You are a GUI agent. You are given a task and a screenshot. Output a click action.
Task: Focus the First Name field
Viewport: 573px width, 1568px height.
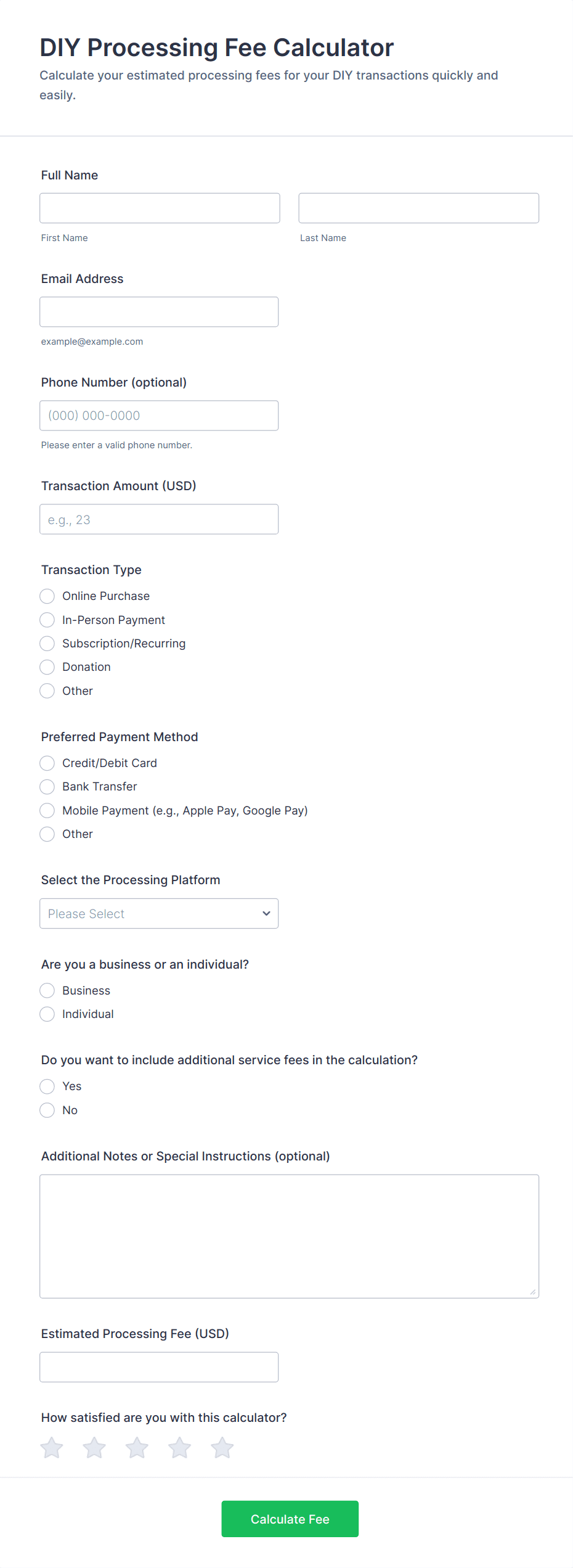[160, 208]
